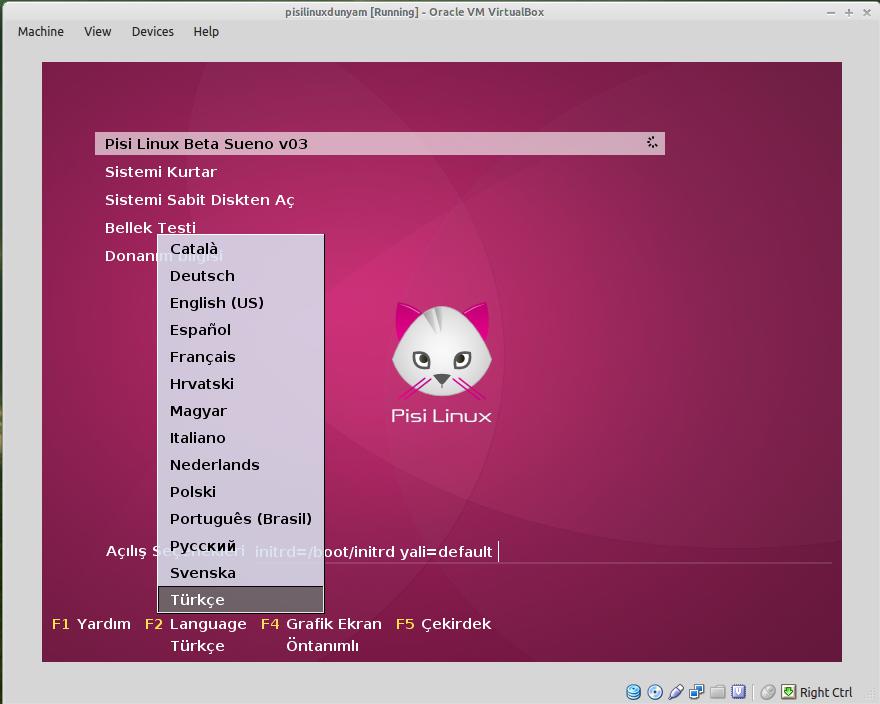Choose Sistemi Kurtar from the boot menu
880x704 pixels.
(x=161, y=171)
